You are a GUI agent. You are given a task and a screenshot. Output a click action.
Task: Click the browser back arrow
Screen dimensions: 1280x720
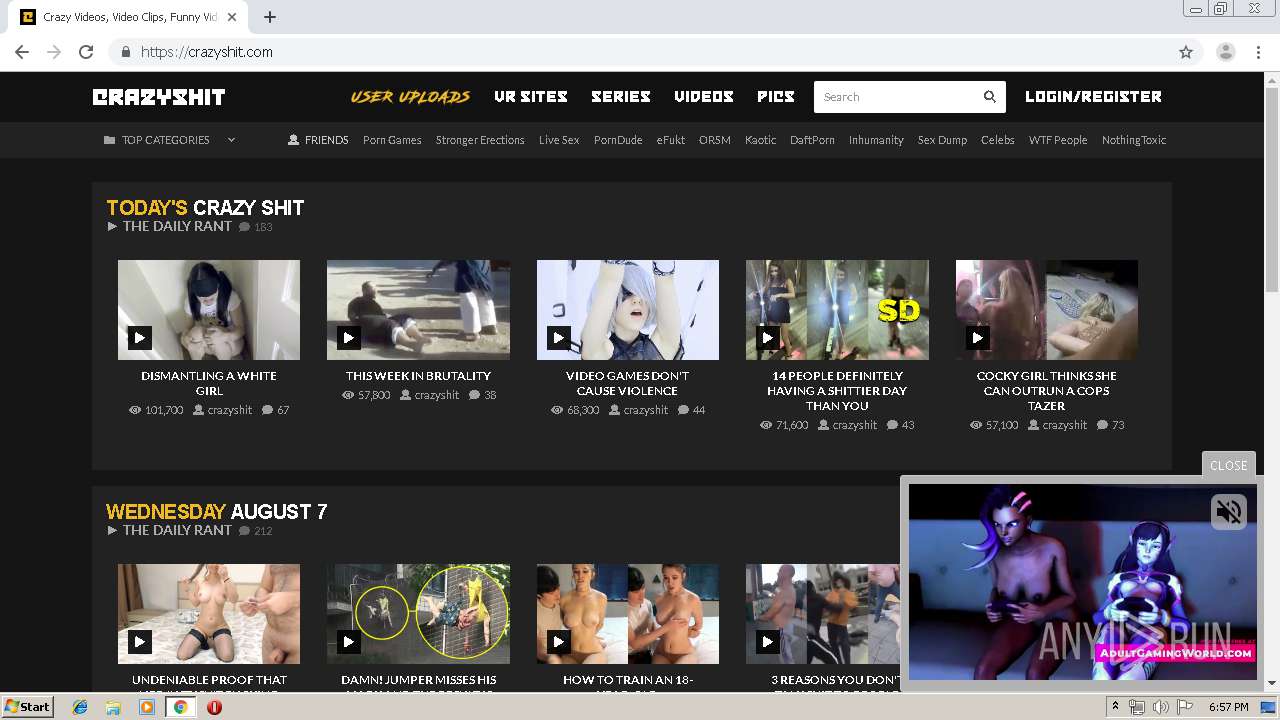[x=22, y=52]
